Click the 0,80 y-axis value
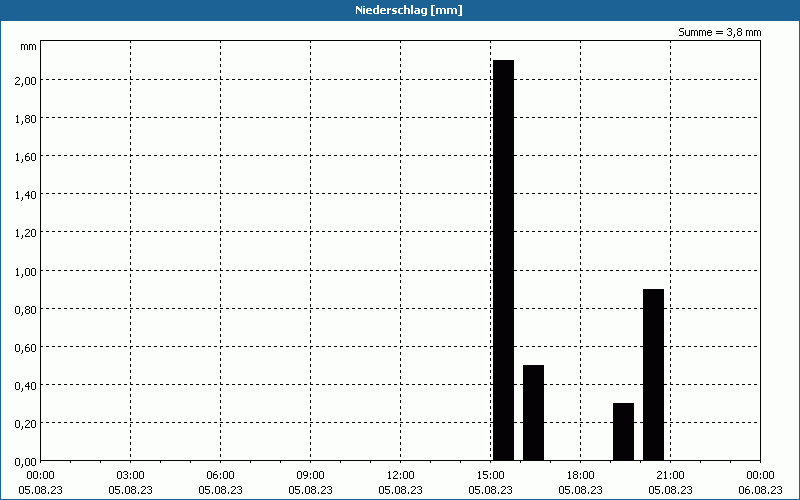 (26, 309)
